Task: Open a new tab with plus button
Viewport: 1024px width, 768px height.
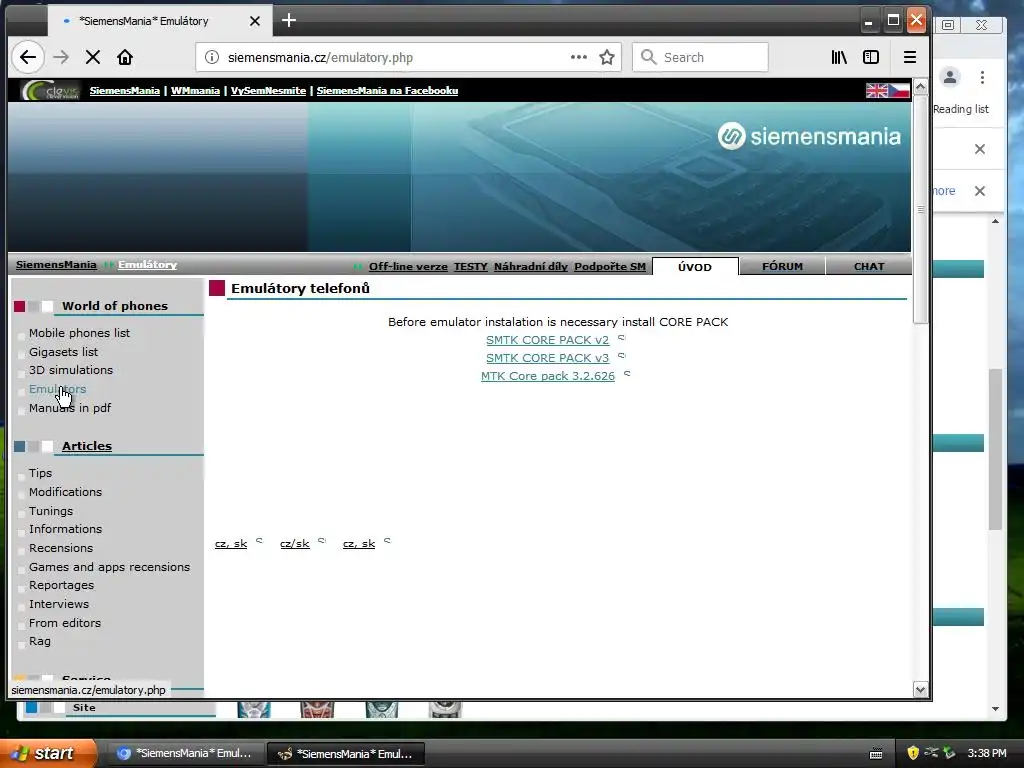Action: pos(289,20)
